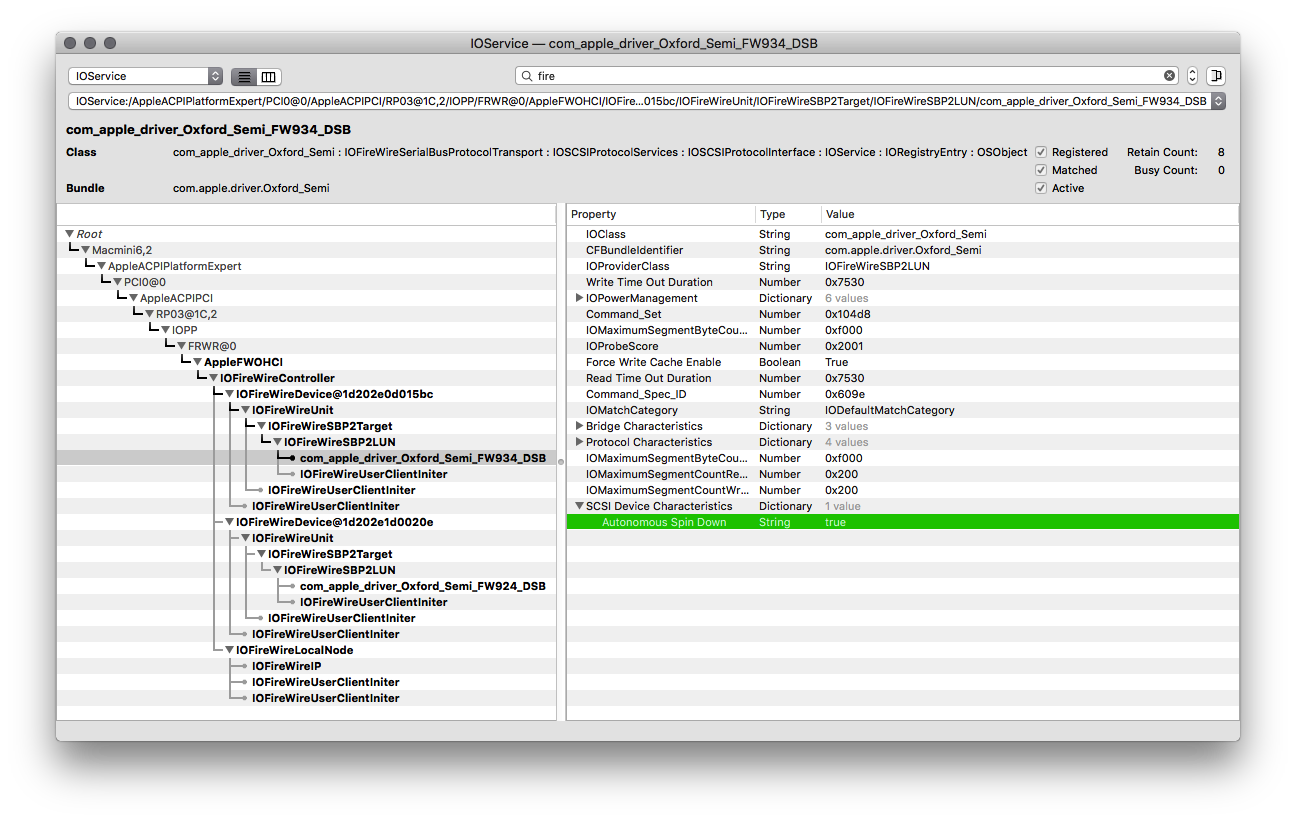Collapse the AppleFWOHCI node
This screenshot has width=1296, height=821.
198,362
